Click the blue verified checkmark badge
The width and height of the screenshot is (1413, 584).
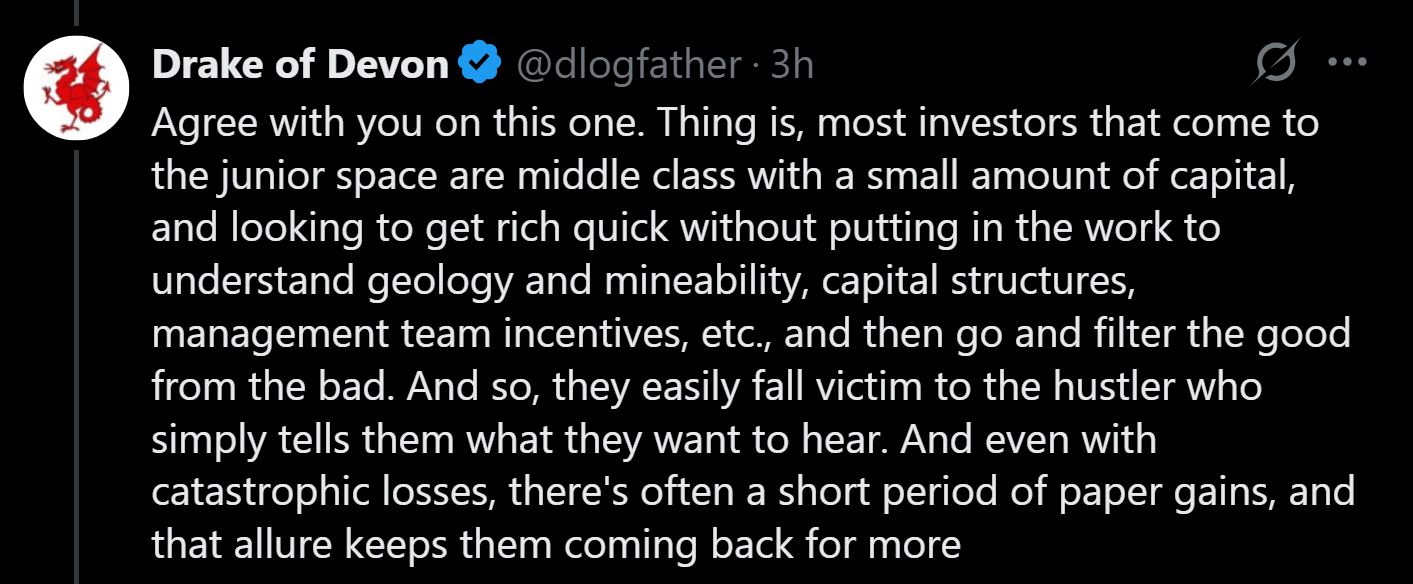(478, 65)
